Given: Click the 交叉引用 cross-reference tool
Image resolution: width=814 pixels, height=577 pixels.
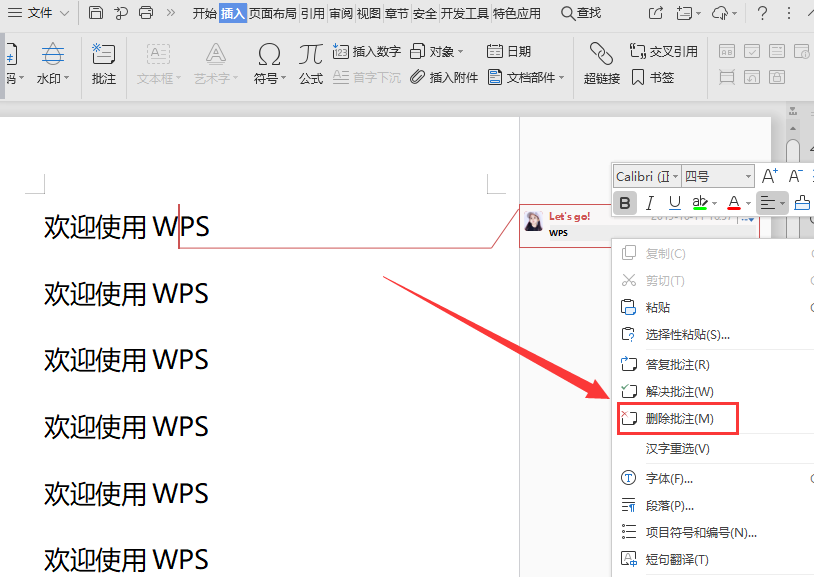Looking at the screenshot, I should click(x=663, y=51).
